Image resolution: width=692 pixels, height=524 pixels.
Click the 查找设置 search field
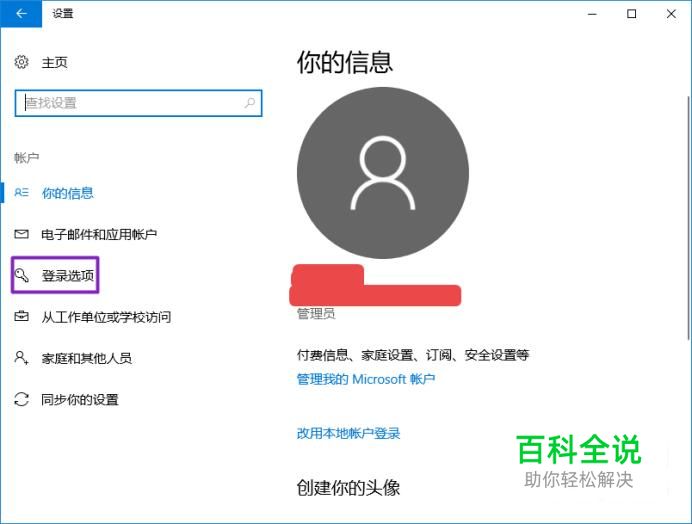point(138,103)
